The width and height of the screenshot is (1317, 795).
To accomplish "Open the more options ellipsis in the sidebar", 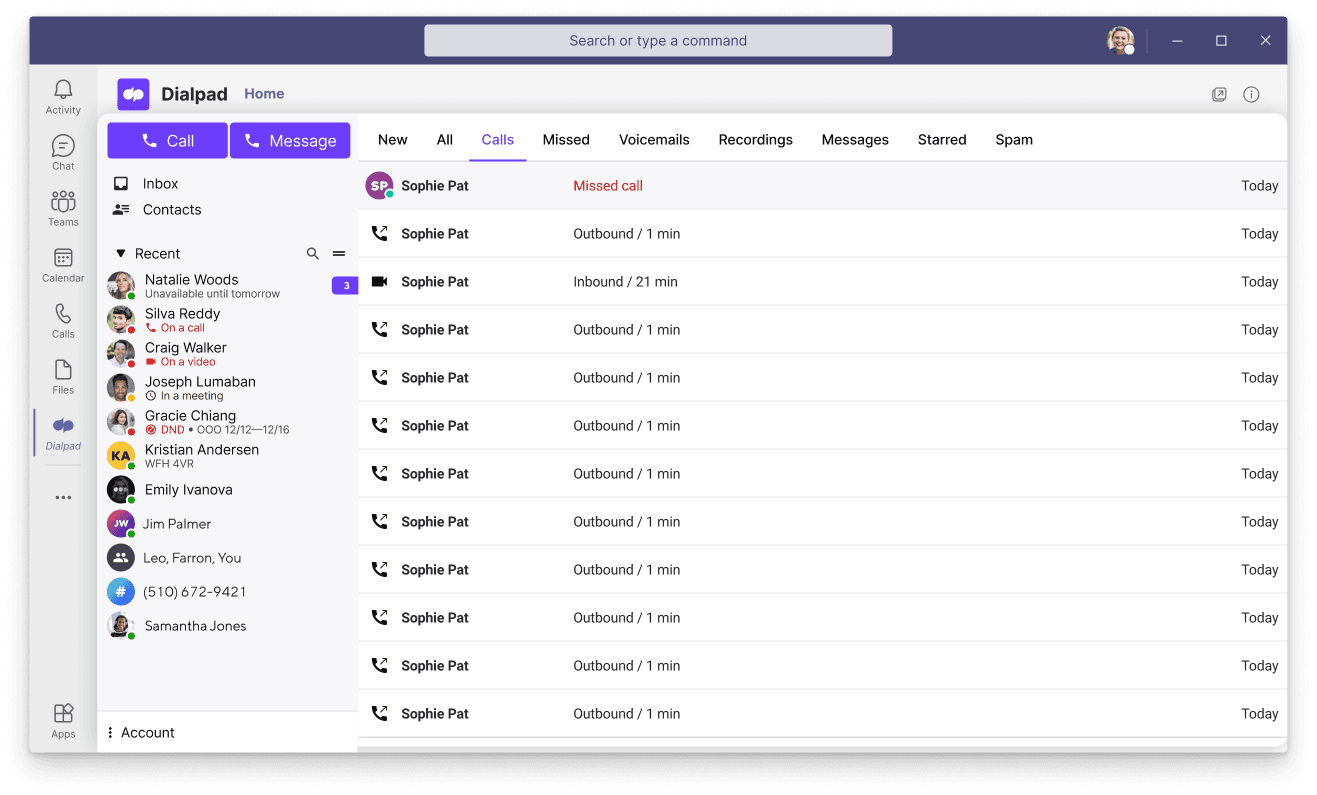I will (x=63, y=497).
